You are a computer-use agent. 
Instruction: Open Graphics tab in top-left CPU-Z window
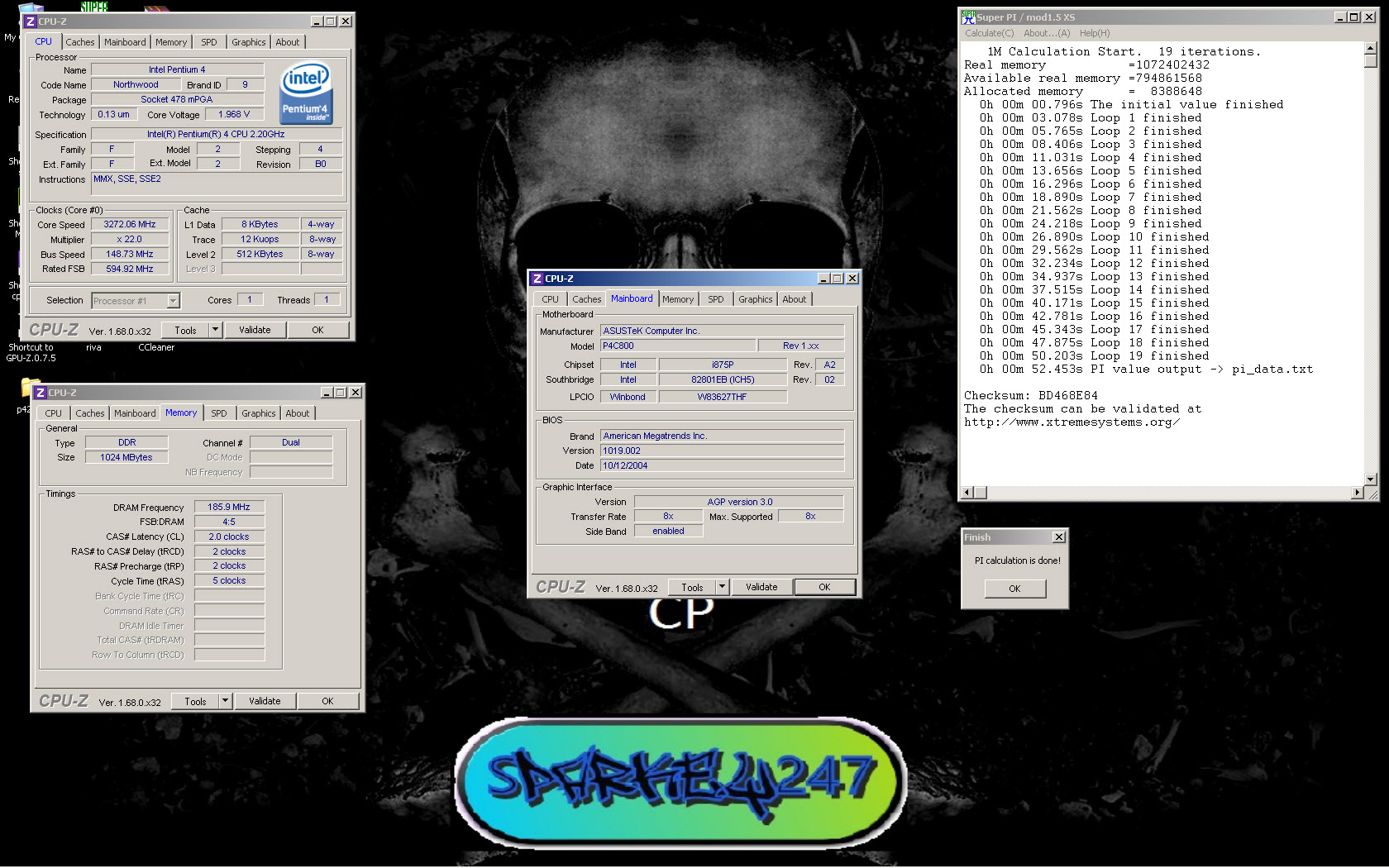249,42
